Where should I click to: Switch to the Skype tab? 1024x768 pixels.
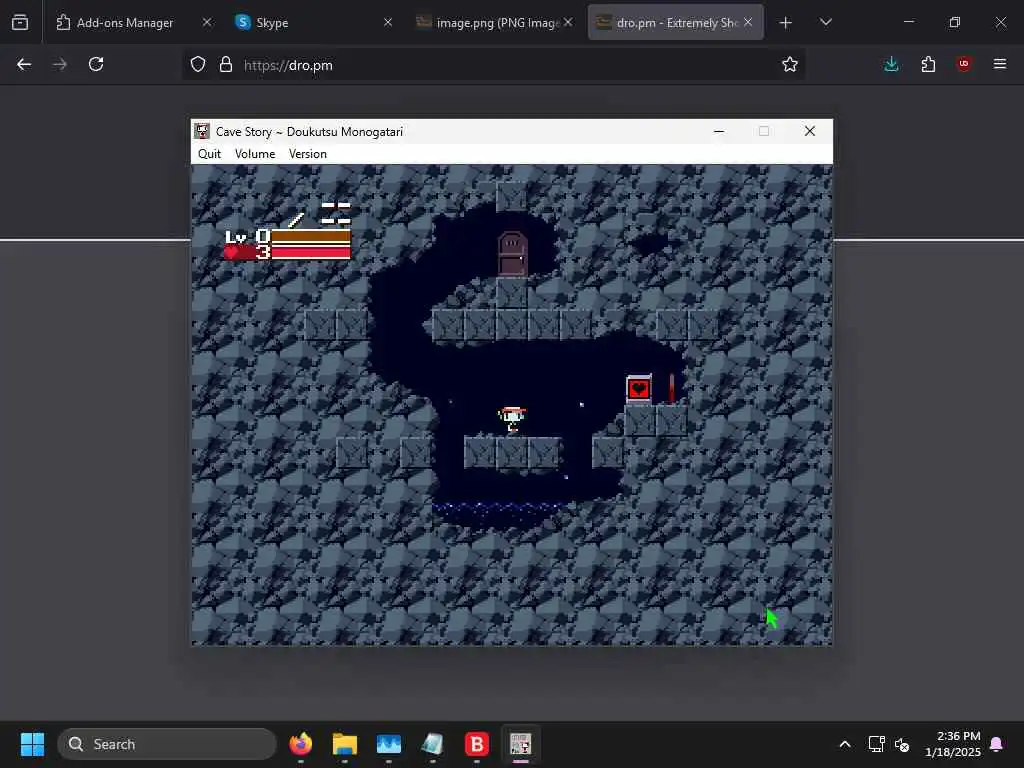click(313, 22)
